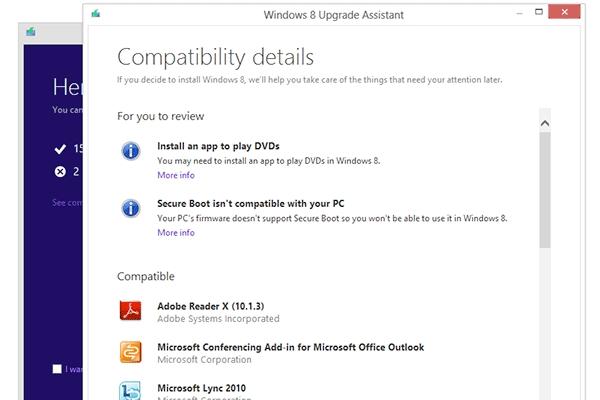The height and width of the screenshot is (400, 600).
Task: Click the white checkmark icon in the purple panel
Action: 60,149
